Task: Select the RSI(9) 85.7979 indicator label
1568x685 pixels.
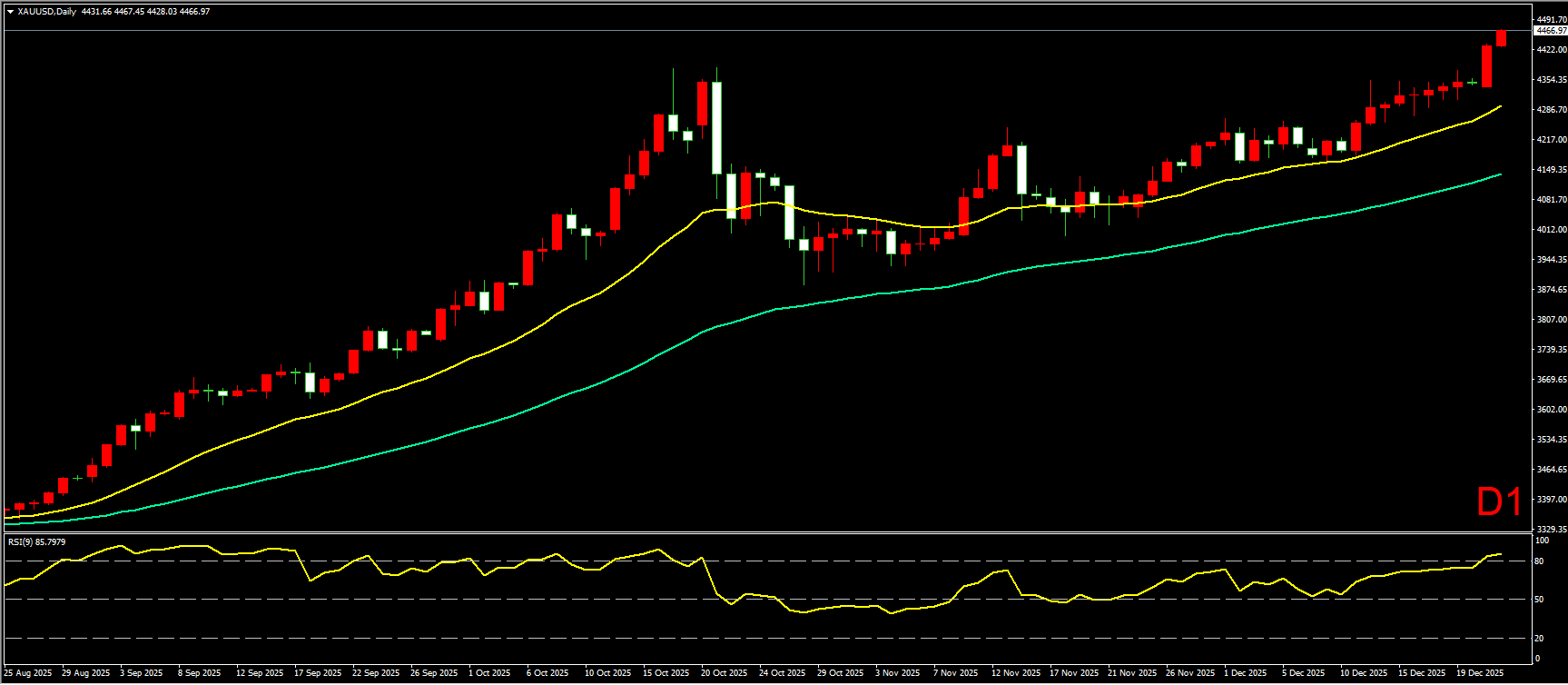Action: [36, 542]
